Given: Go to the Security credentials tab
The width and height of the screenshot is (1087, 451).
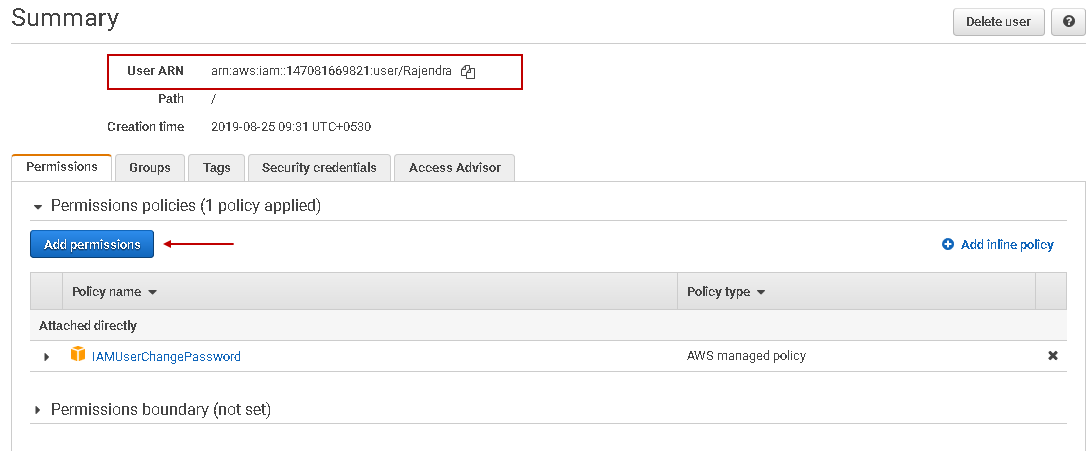Looking at the screenshot, I should coord(319,168).
